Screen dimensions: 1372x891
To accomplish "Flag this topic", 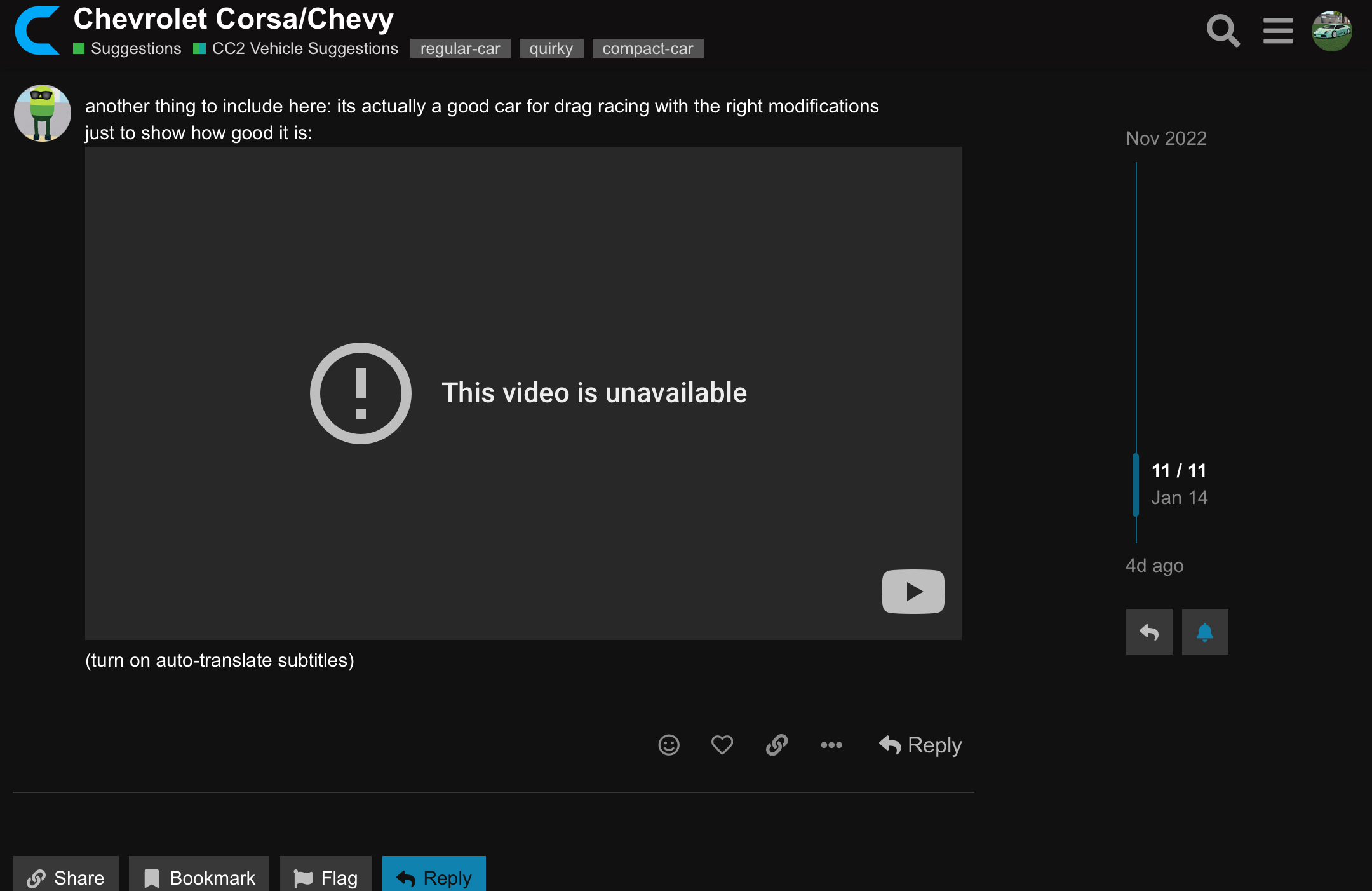I will pyautogui.click(x=326, y=877).
